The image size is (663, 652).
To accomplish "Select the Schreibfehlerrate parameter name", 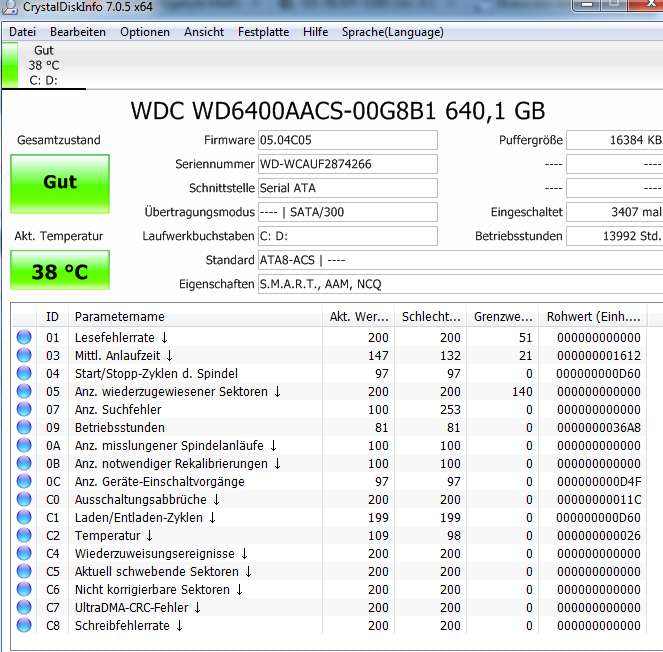I will pos(129,626).
